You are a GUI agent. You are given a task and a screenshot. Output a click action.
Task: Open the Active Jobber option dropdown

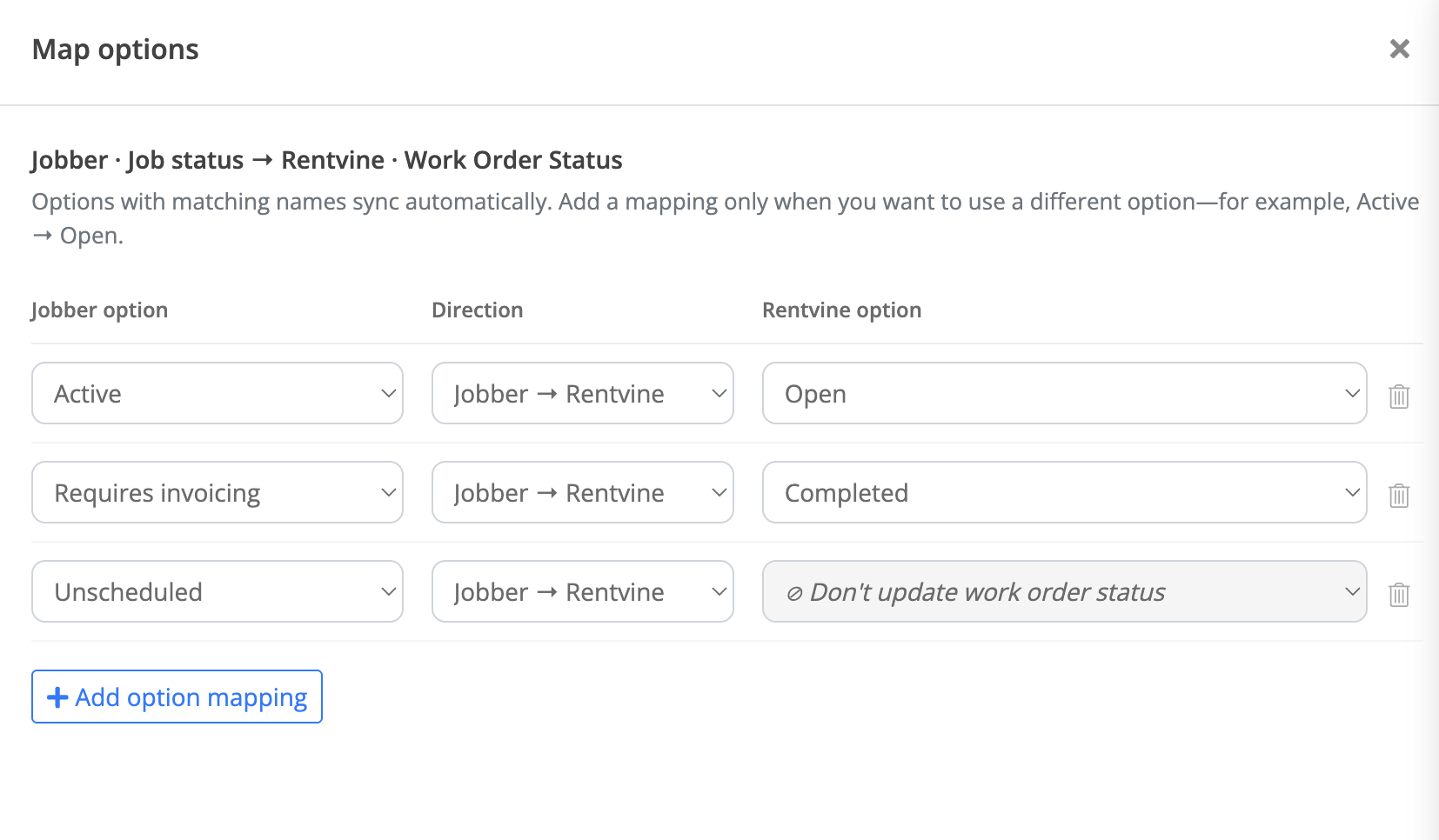coord(218,393)
